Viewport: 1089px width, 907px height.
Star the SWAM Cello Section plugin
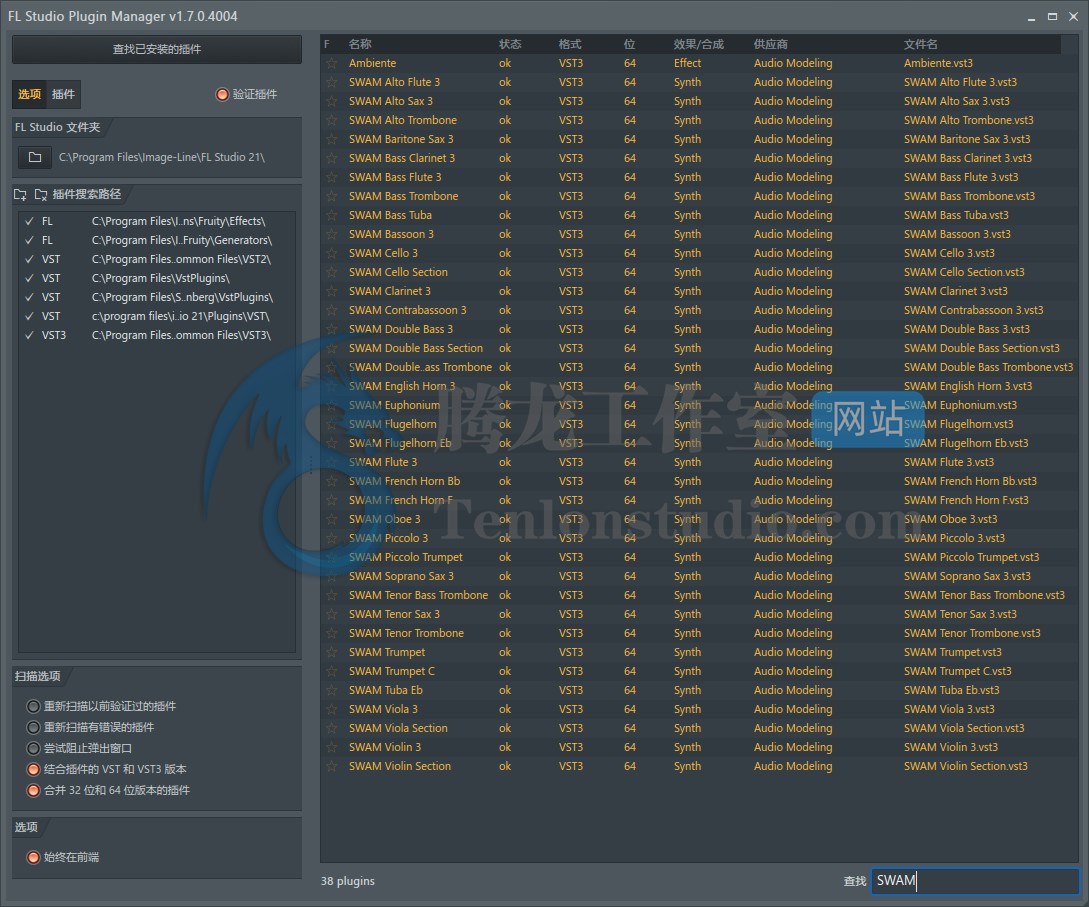pyautogui.click(x=331, y=272)
